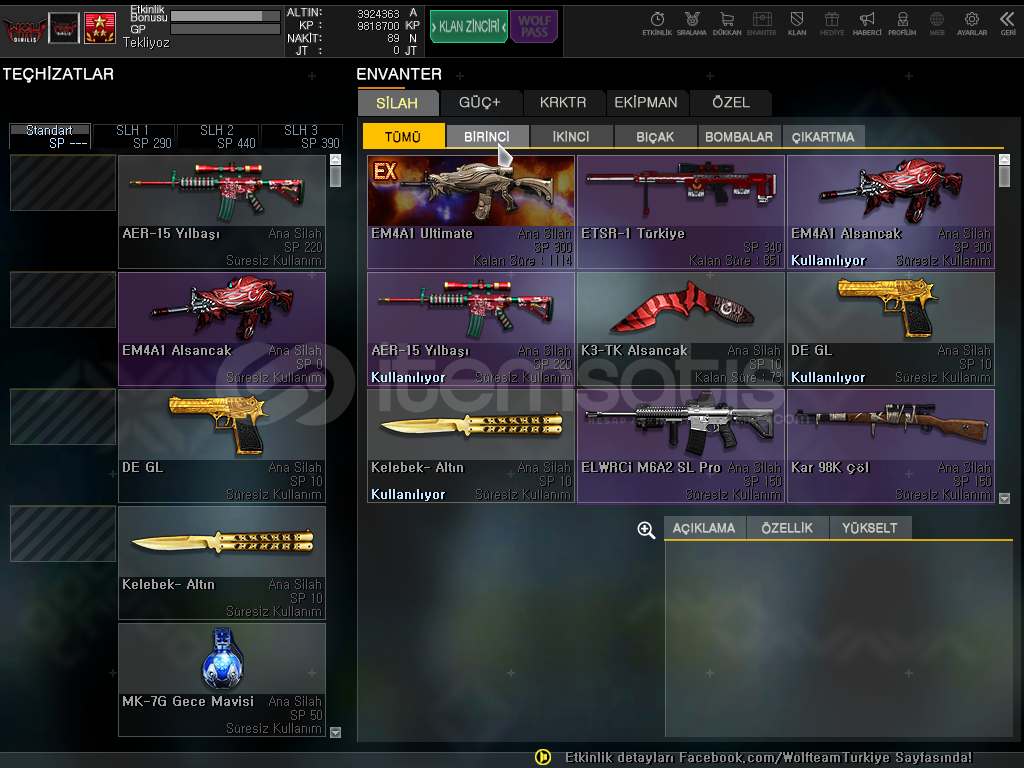
Task: Open the Sıralama ranking icon
Action: (692, 23)
